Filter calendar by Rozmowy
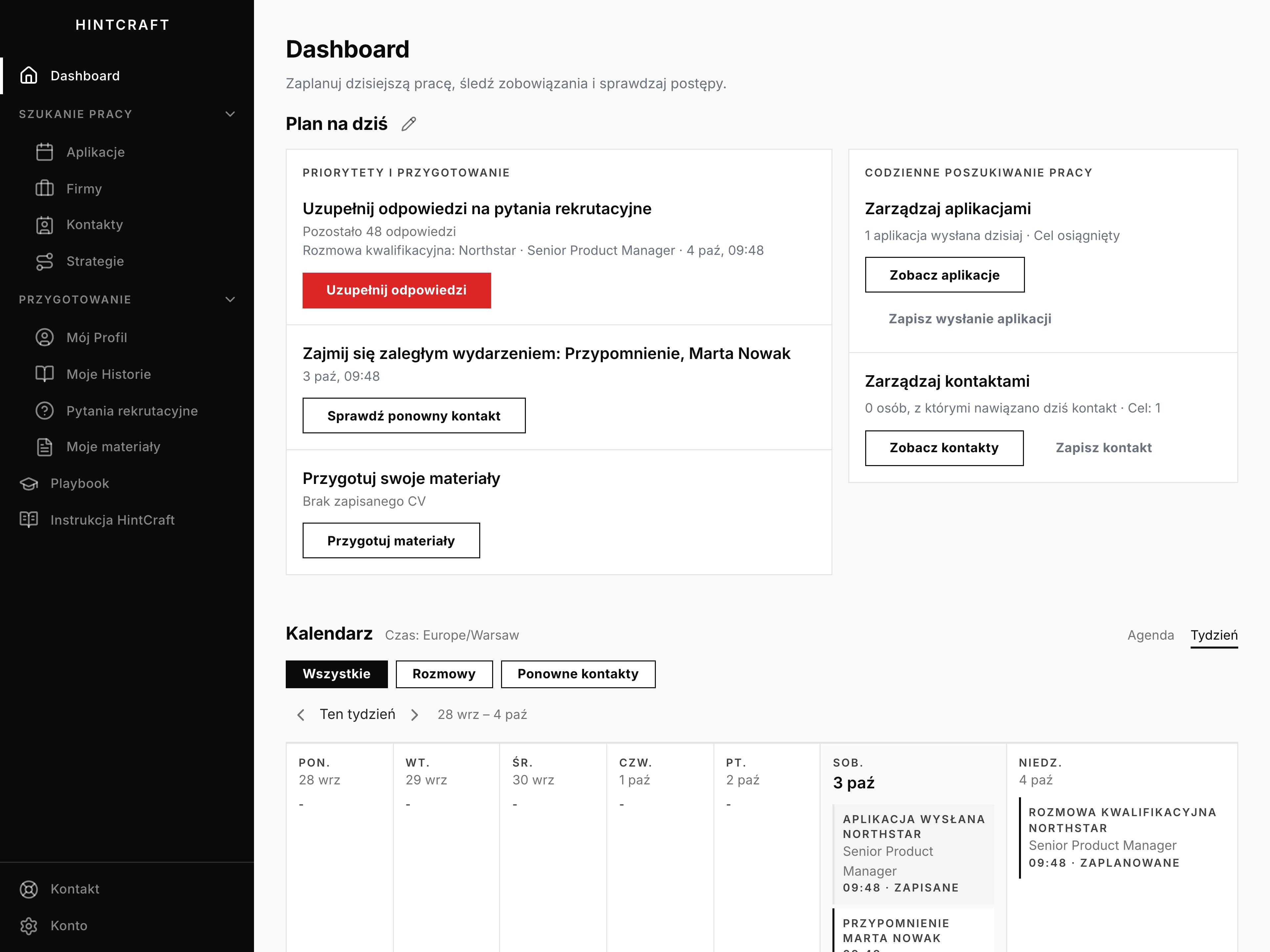Screen dimensions: 1270x952 [444, 674]
